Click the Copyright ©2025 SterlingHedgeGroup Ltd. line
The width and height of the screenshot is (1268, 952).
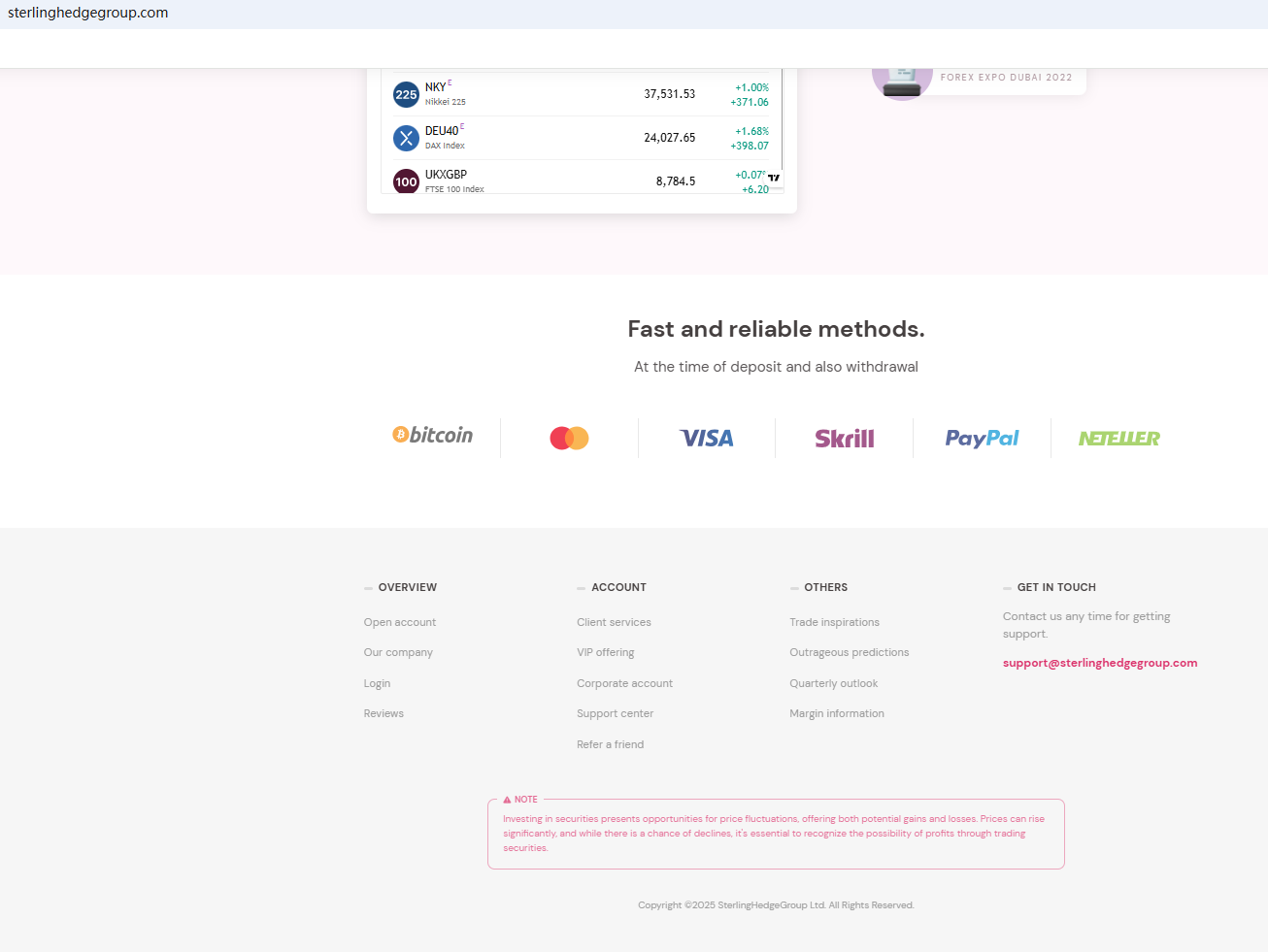776,905
